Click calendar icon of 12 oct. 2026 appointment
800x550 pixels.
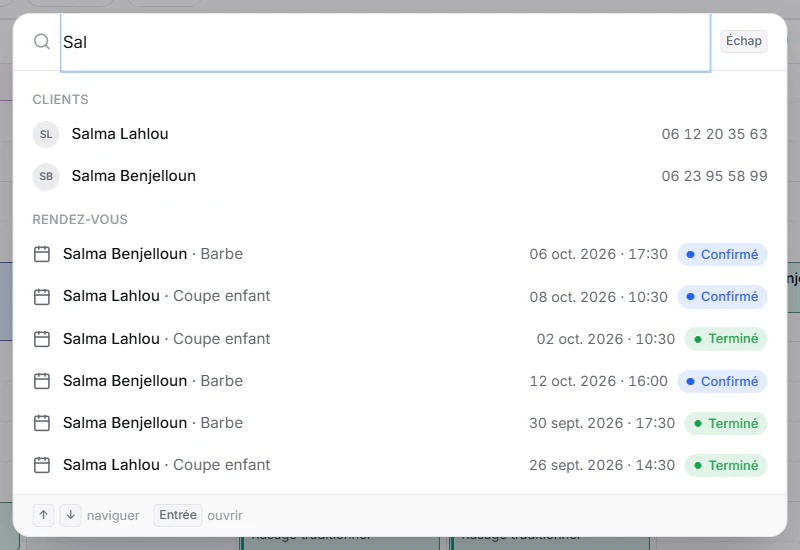click(x=42, y=381)
